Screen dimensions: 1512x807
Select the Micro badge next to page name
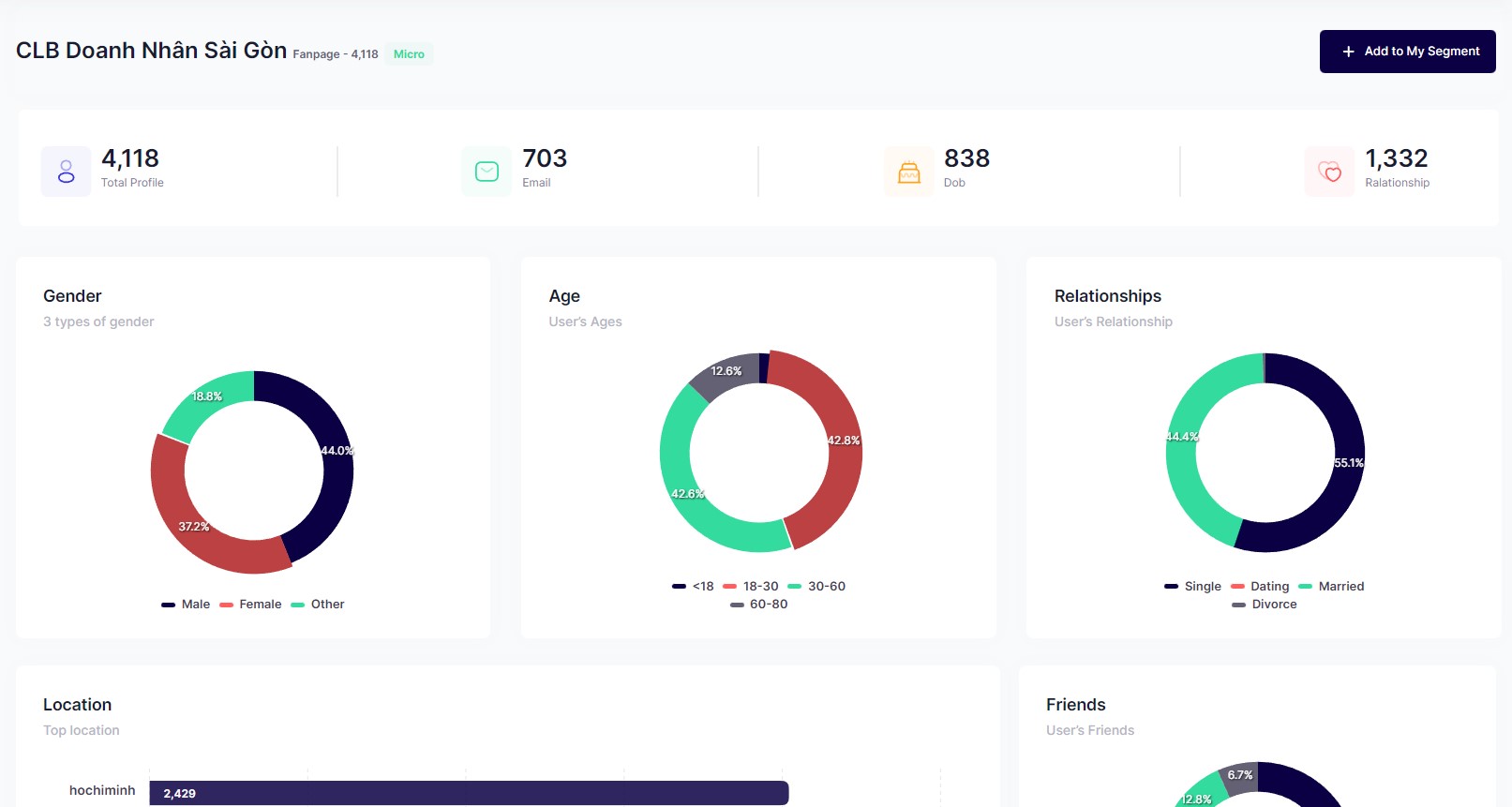point(409,54)
